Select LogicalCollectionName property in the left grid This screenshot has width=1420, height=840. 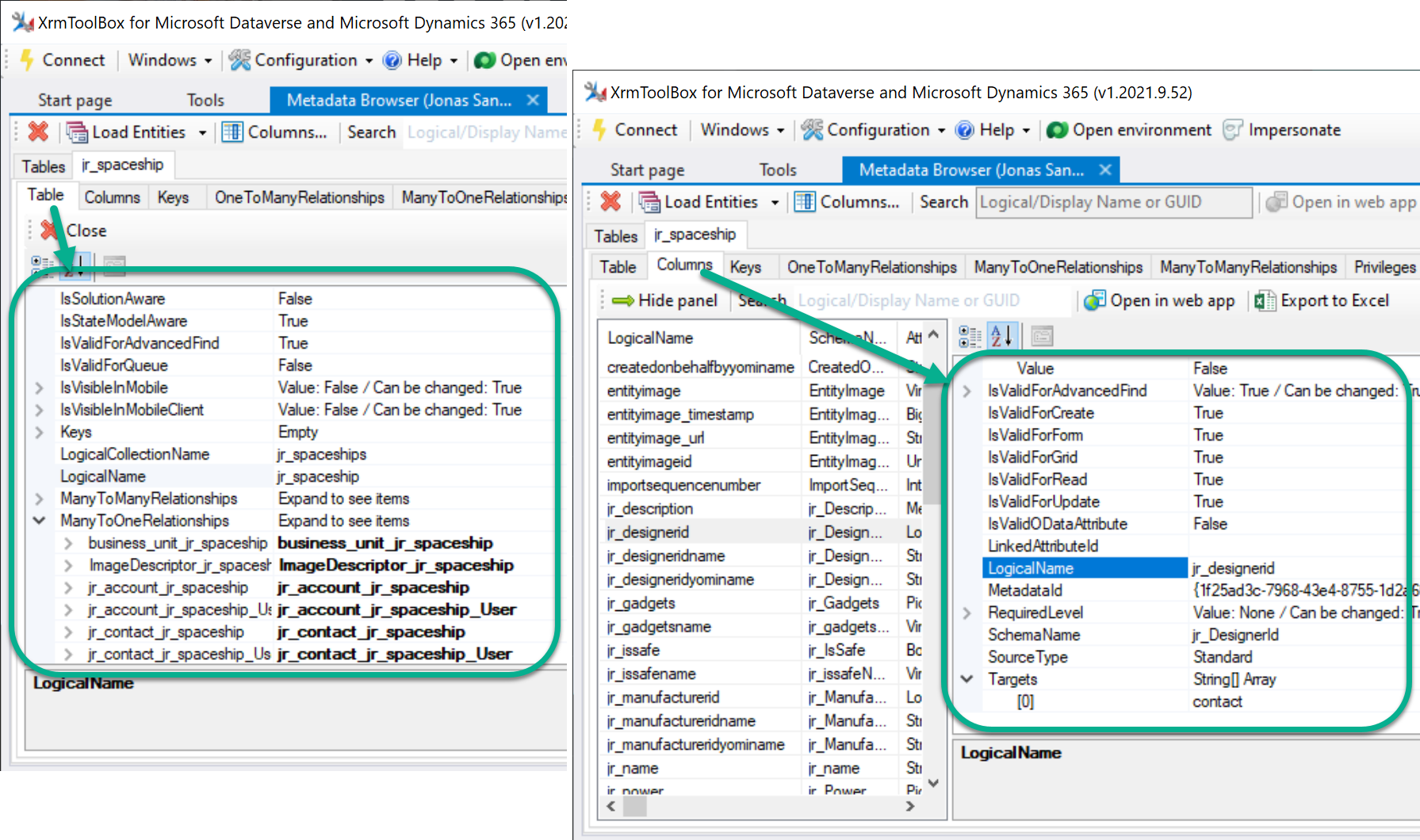tap(135, 454)
